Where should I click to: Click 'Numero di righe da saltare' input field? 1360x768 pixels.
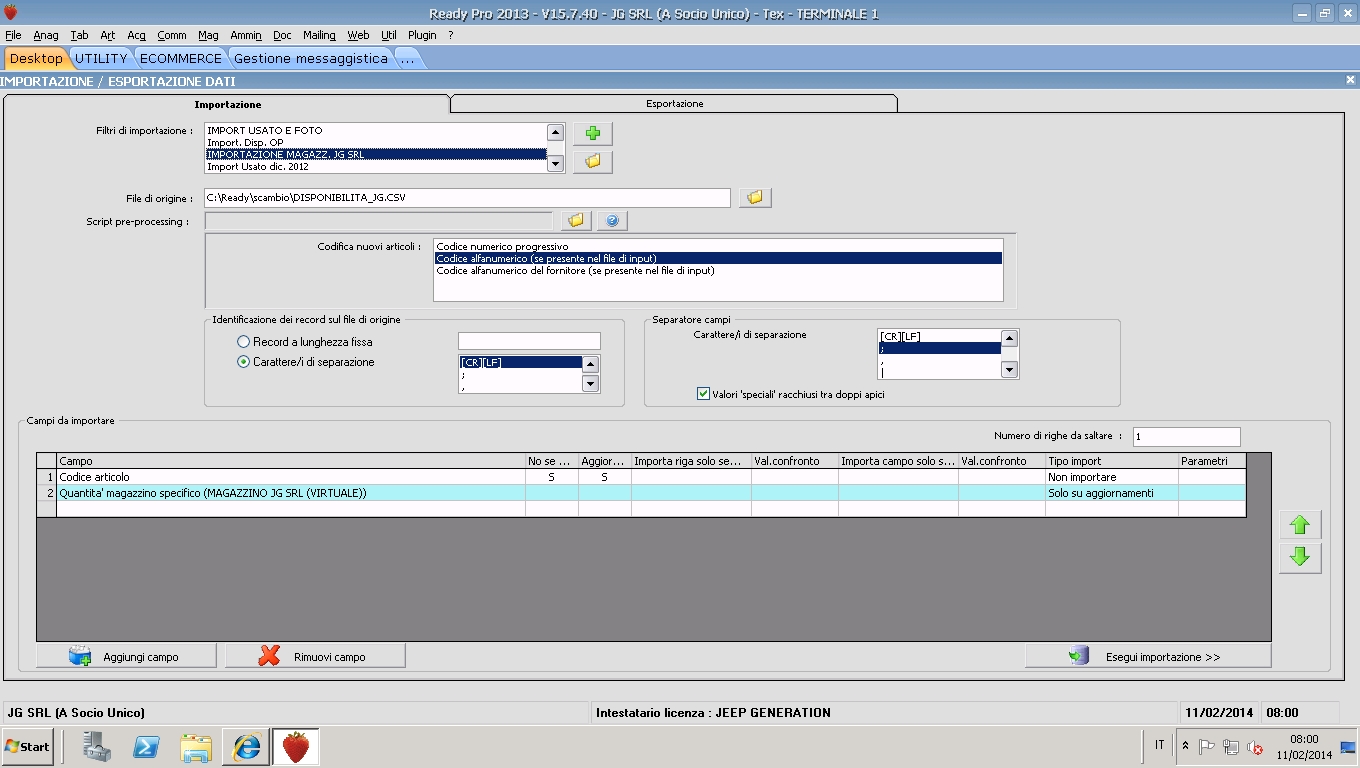[x=1186, y=437]
